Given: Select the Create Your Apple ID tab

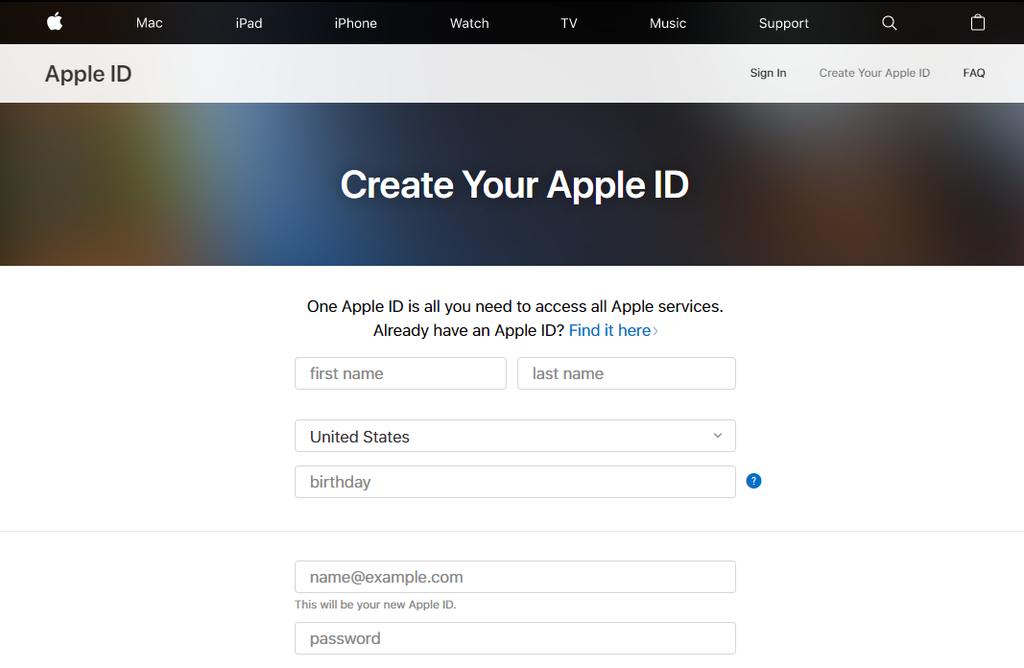Looking at the screenshot, I should tap(874, 73).
